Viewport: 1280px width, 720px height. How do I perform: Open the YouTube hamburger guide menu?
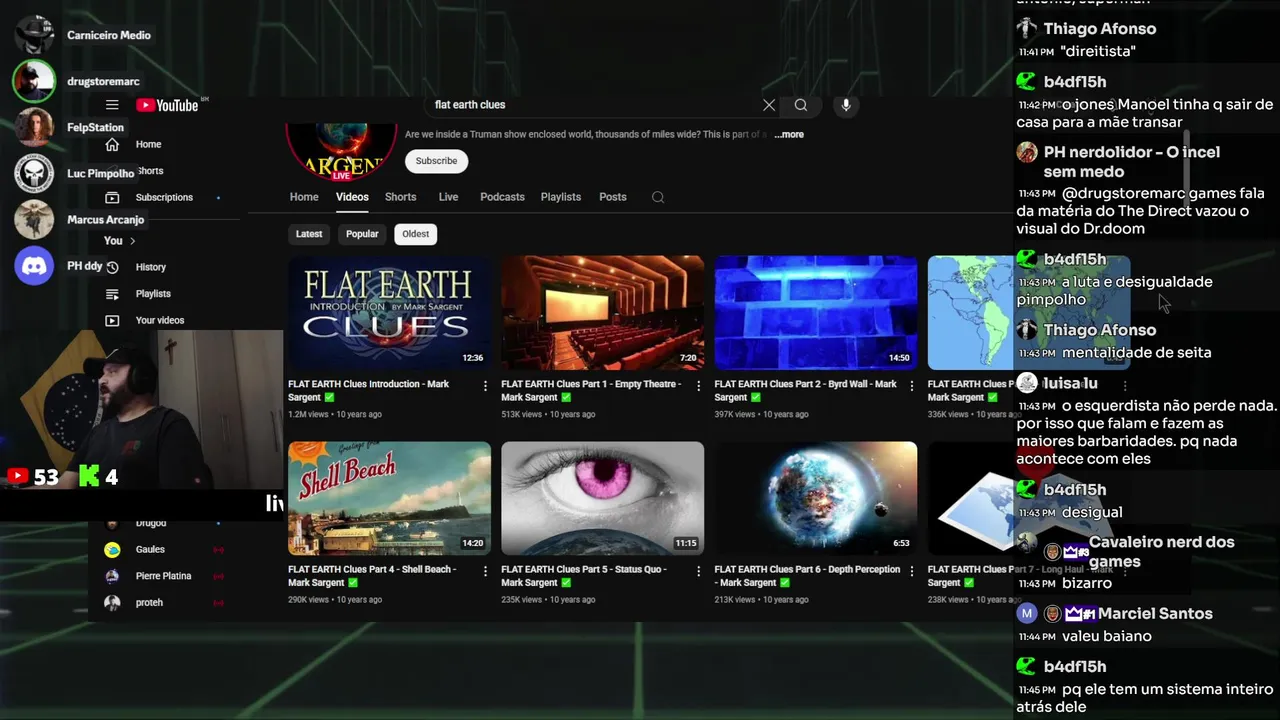point(112,105)
